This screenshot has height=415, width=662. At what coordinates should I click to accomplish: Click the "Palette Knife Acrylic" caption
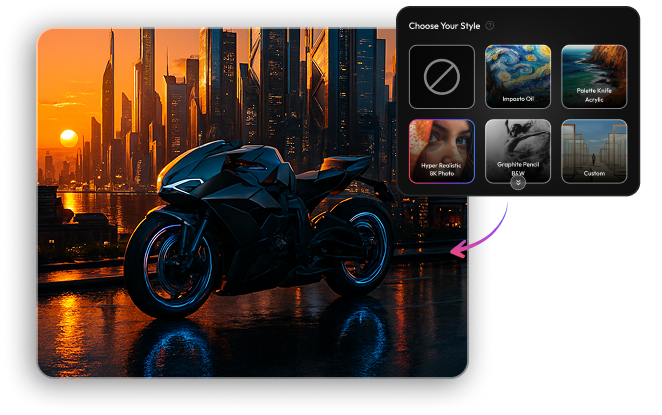point(594,96)
